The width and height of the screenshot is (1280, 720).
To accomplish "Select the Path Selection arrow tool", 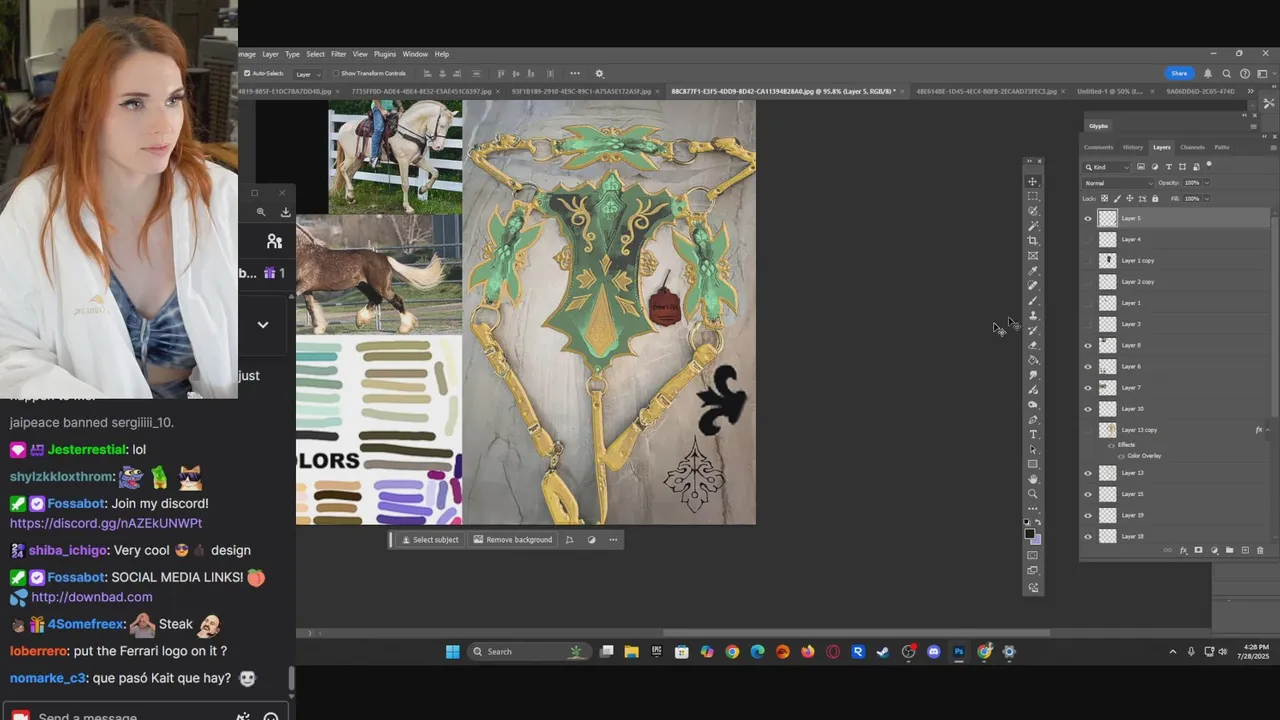I will pos(1033,449).
